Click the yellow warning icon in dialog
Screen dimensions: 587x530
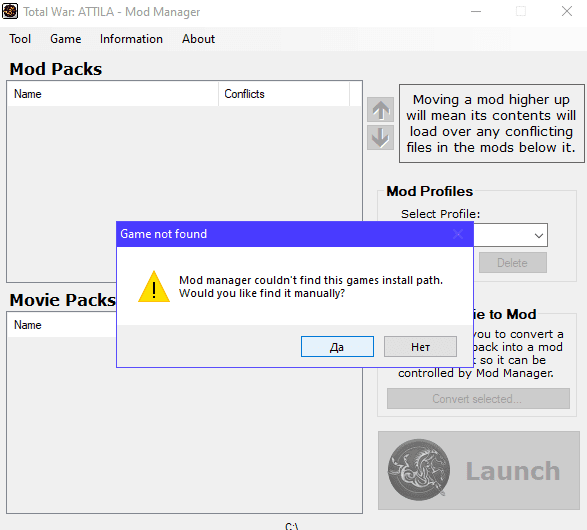point(154,287)
